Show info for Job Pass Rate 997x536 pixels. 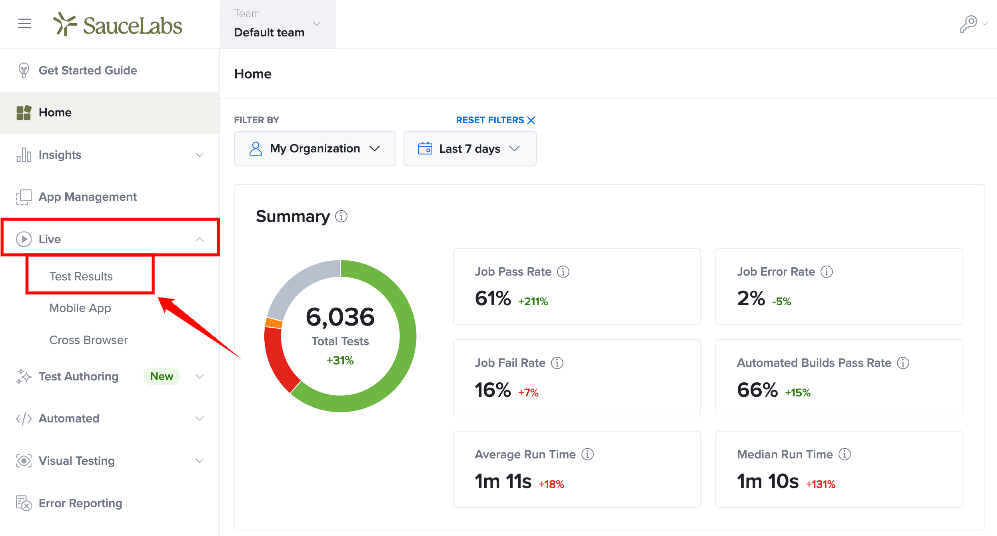(x=563, y=271)
